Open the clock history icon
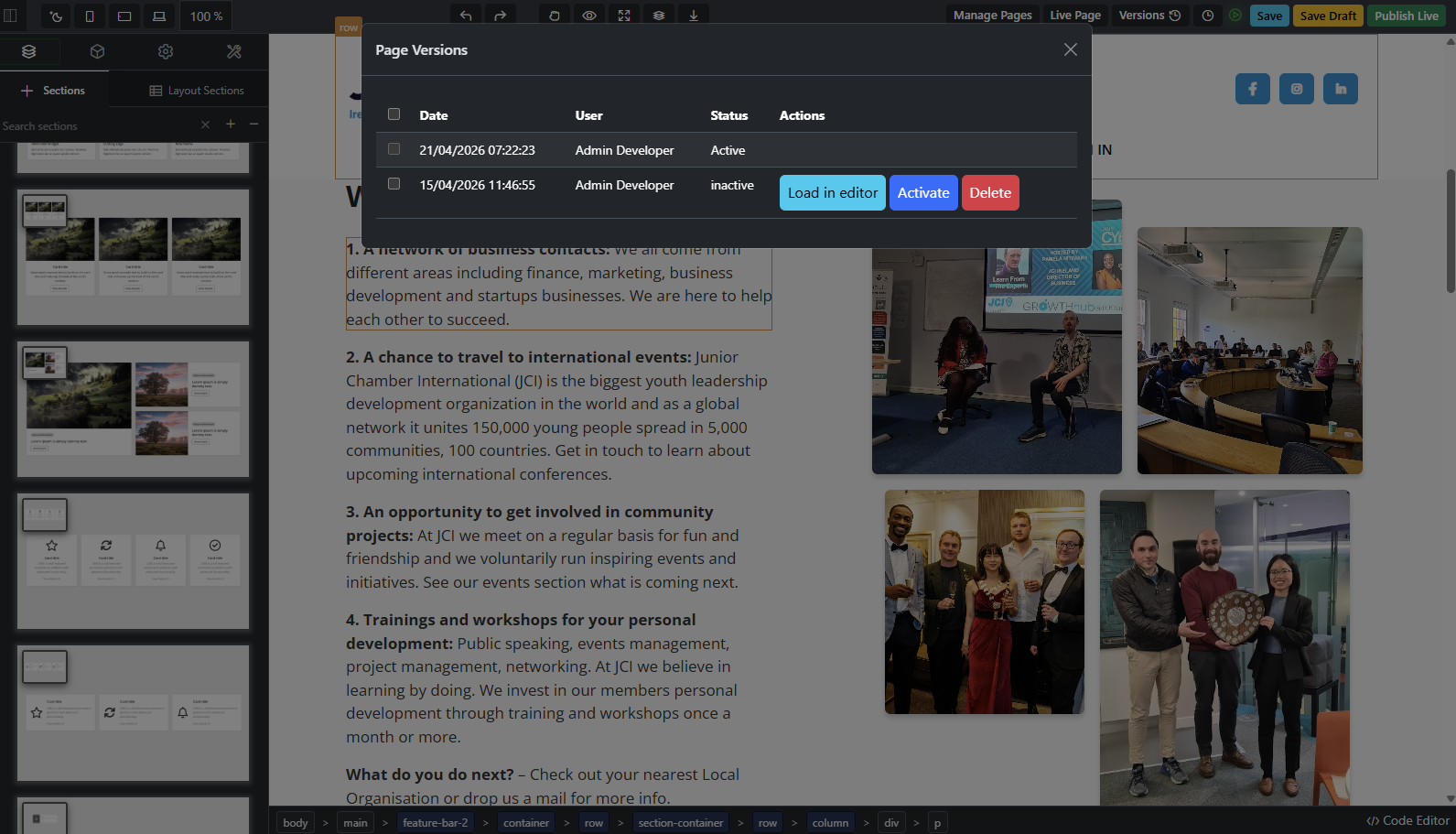 tap(1208, 16)
